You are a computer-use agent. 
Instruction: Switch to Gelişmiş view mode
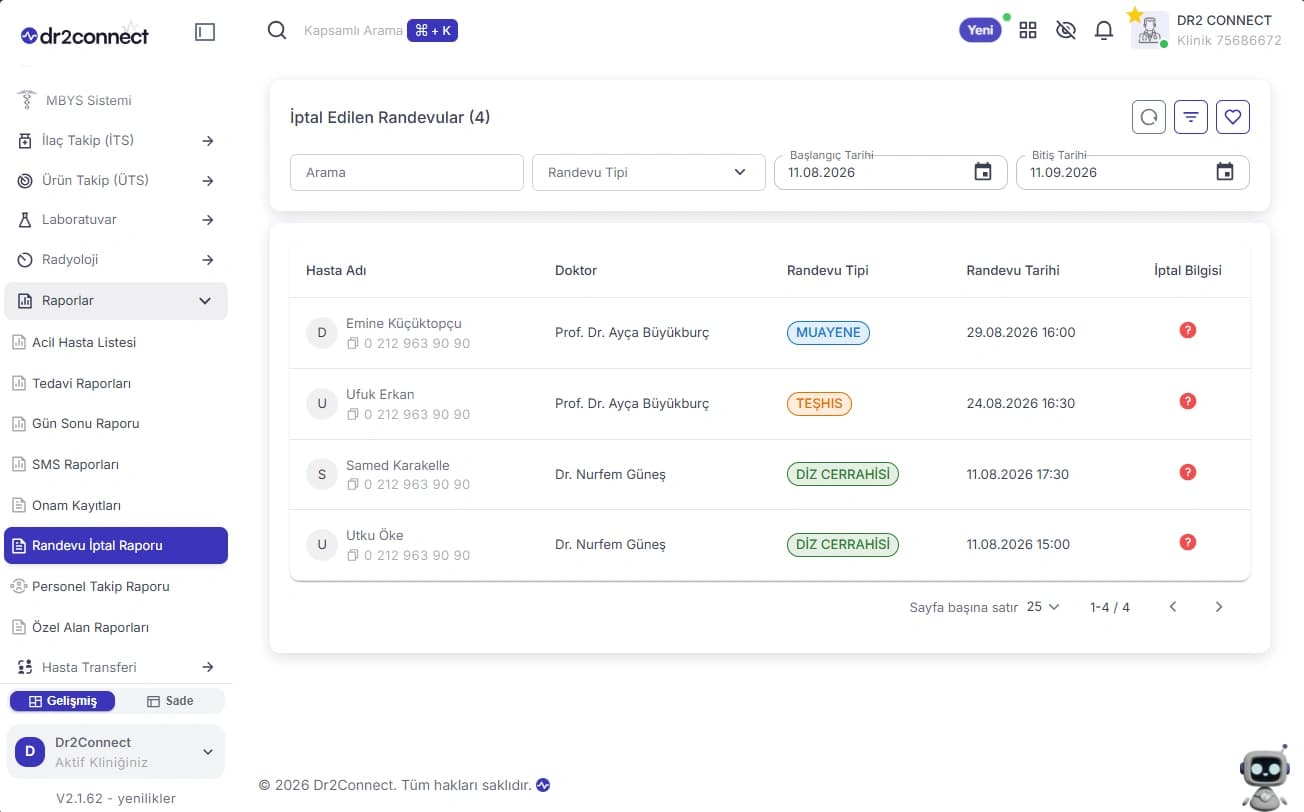(62, 701)
